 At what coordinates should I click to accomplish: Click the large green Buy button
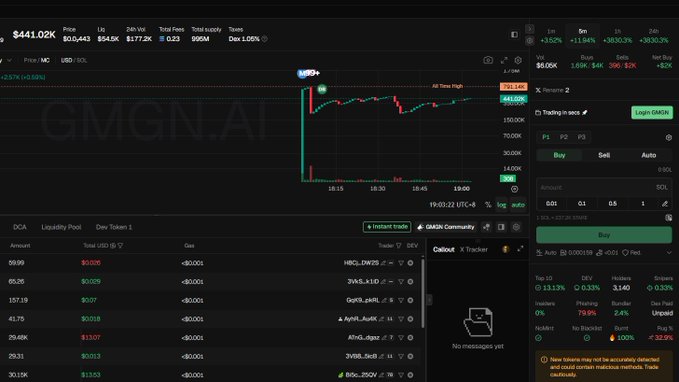604,235
